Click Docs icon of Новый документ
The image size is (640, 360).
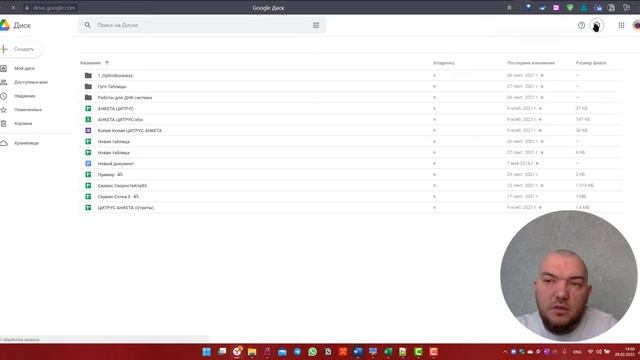88,164
